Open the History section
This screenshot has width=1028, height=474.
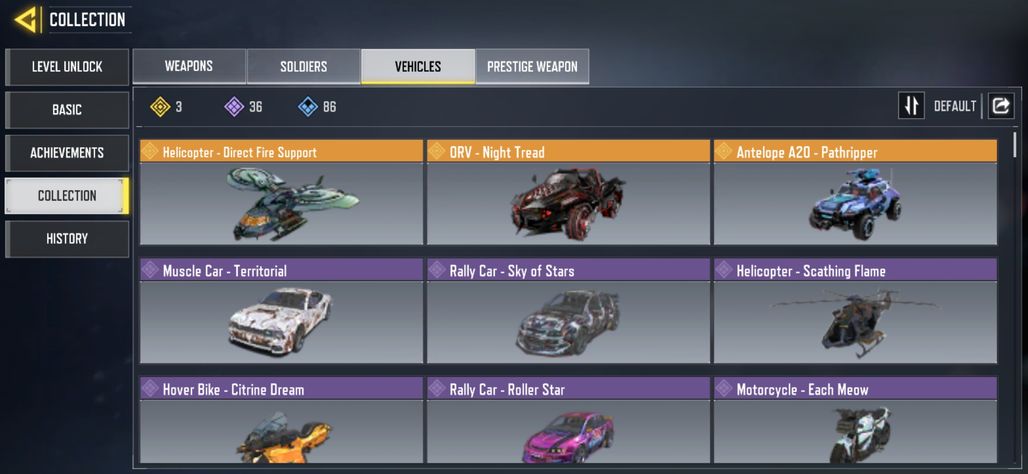[x=67, y=239]
